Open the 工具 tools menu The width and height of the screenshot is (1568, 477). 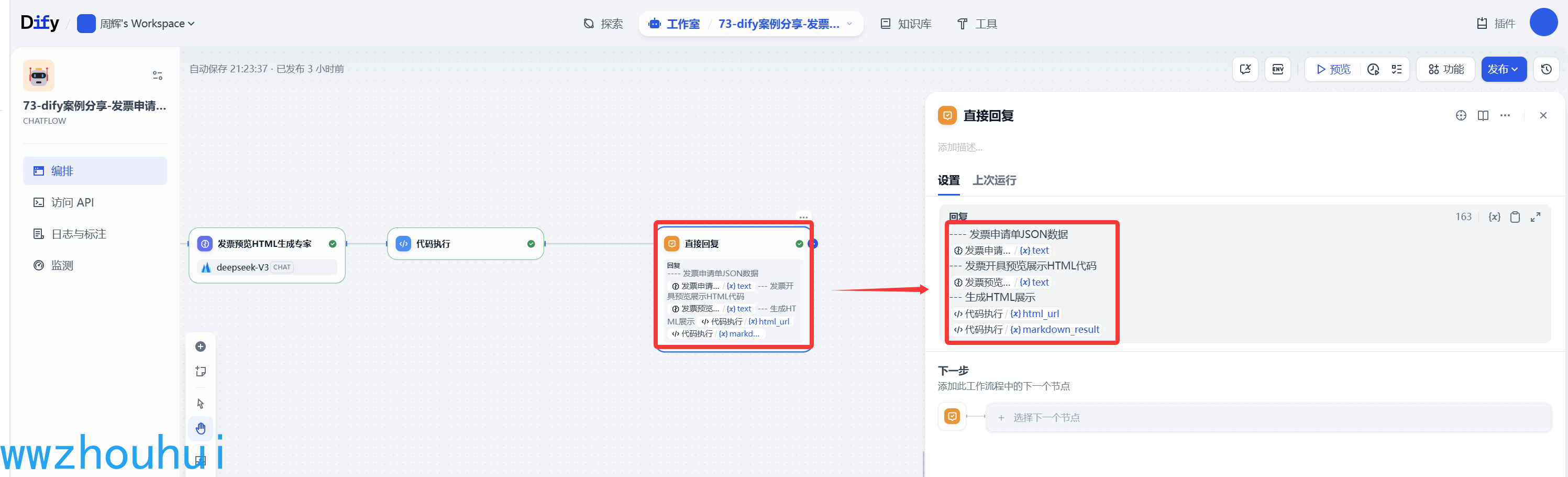tap(977, 24)
